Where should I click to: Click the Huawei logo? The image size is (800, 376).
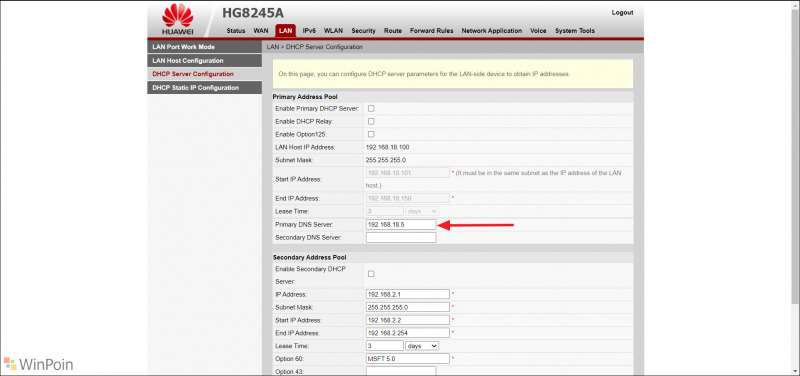[x=178, y=19]
